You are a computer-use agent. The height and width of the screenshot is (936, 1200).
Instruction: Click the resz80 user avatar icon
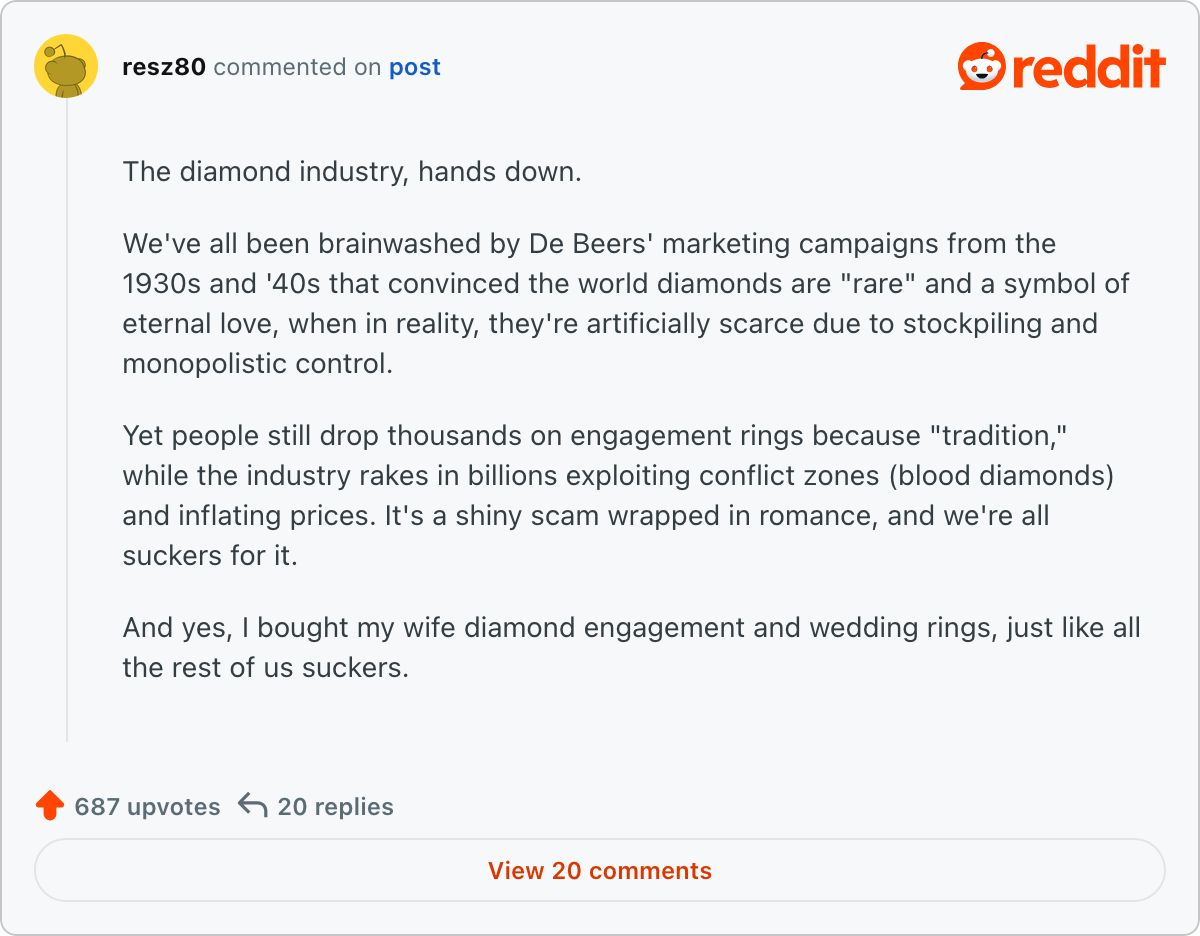[x=66, y=67]
